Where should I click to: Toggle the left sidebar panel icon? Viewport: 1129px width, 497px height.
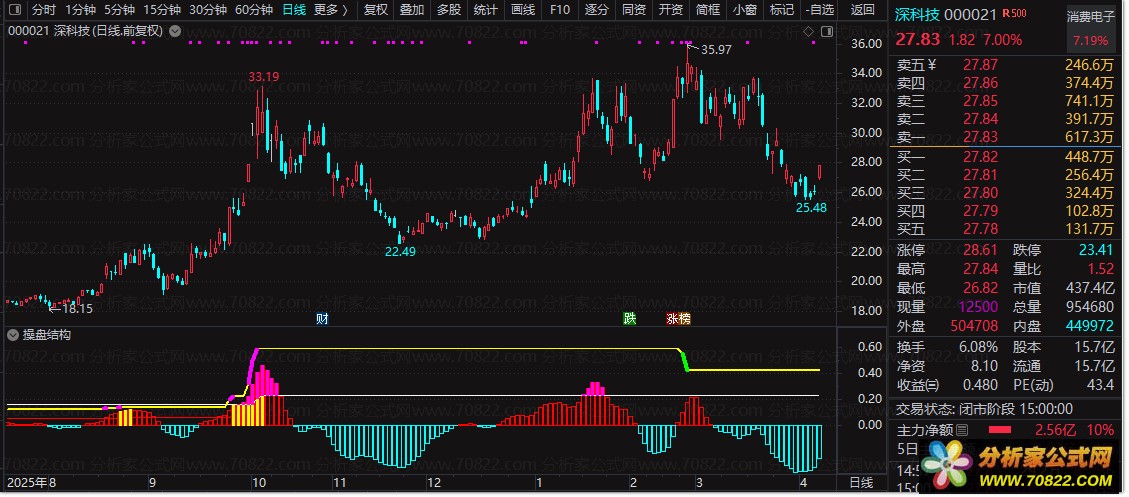pyautogui.click(x=17, y=10)
